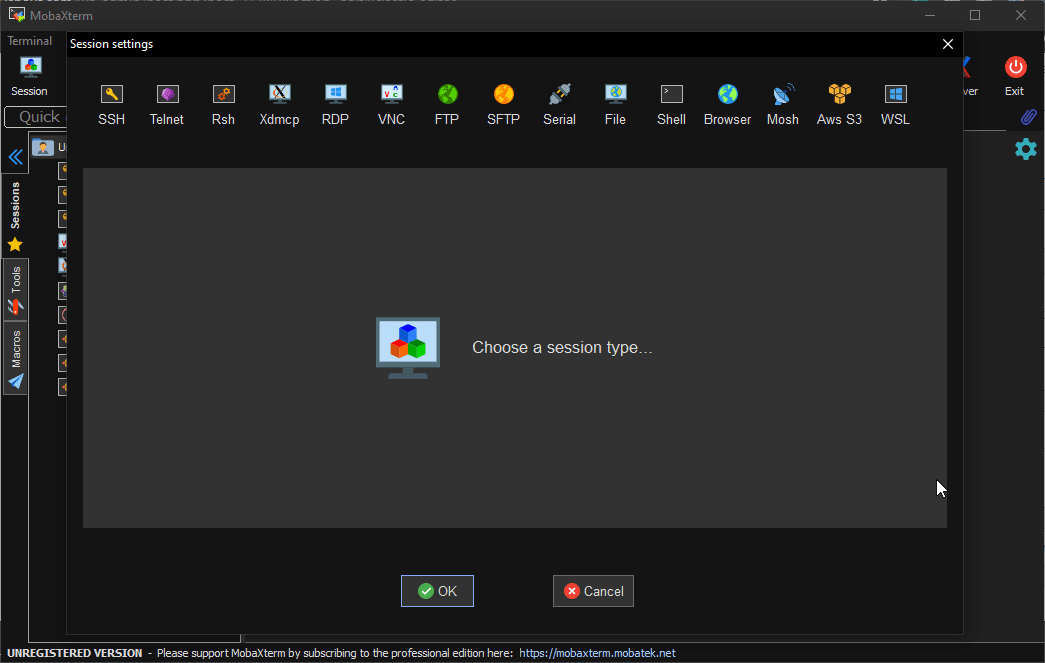Select the Aws S3 session type
The image size is (1045, 663).
pyautogui.click(x=839, y=105)
